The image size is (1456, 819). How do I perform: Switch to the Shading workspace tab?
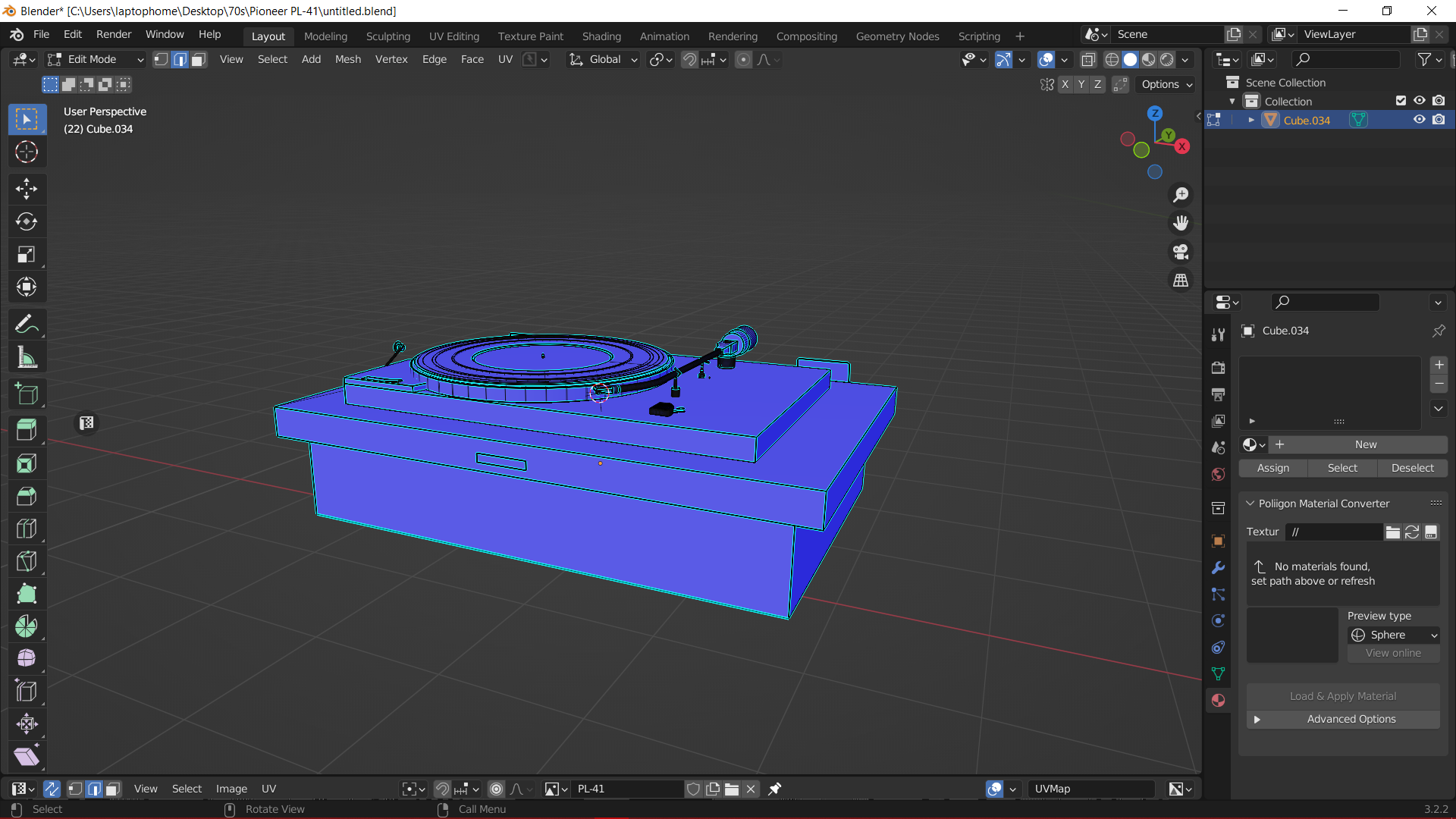coord(601,36)
